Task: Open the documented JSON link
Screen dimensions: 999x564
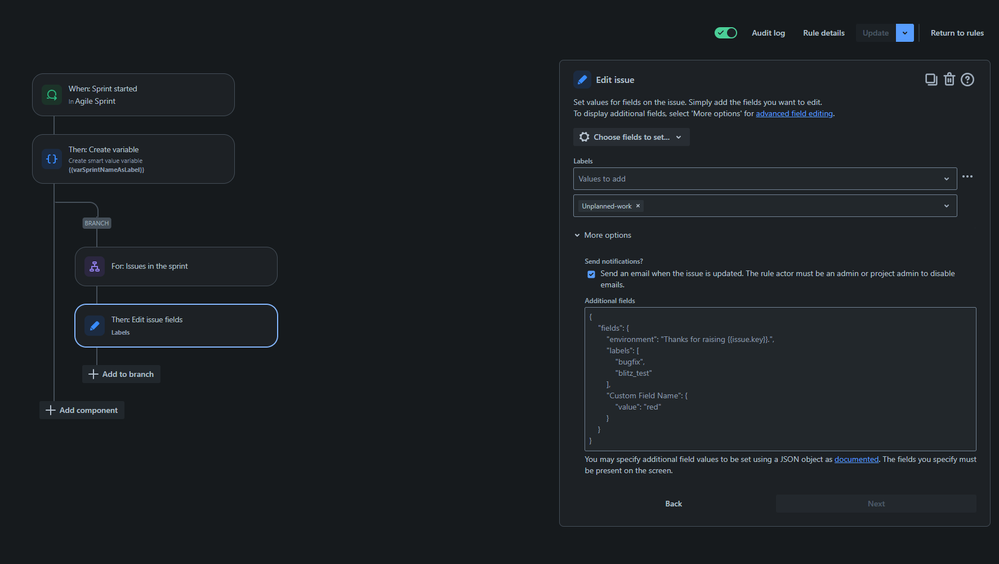Action: click(x=856, y=459)
